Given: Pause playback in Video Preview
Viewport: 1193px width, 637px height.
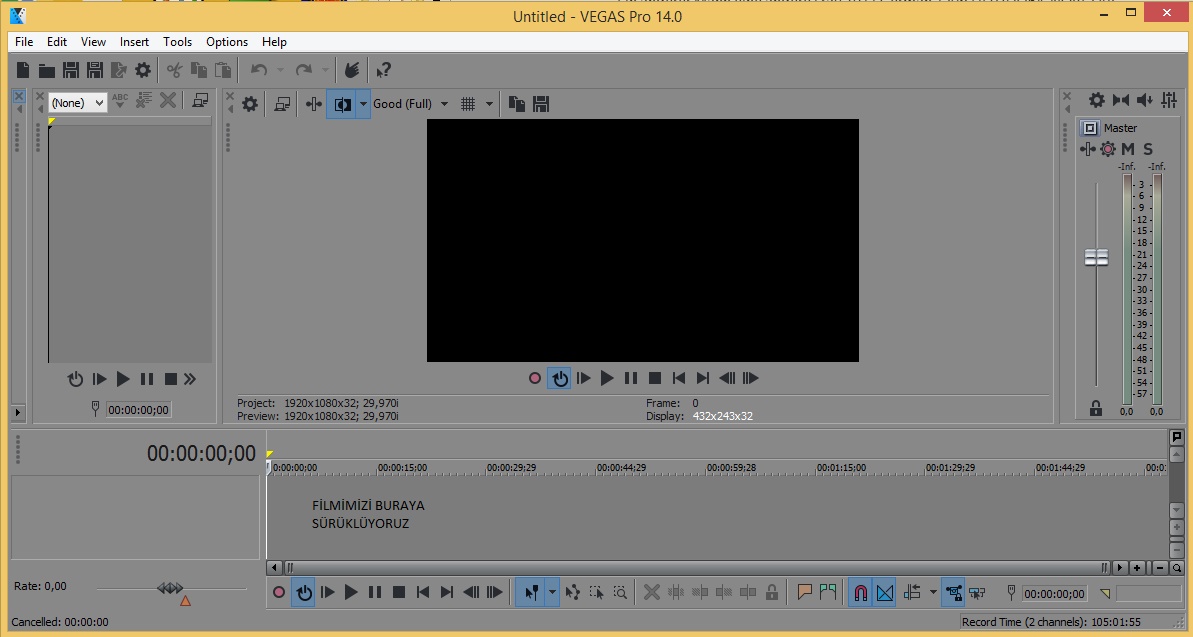Looking at the screenshot, I should point(631,378).
